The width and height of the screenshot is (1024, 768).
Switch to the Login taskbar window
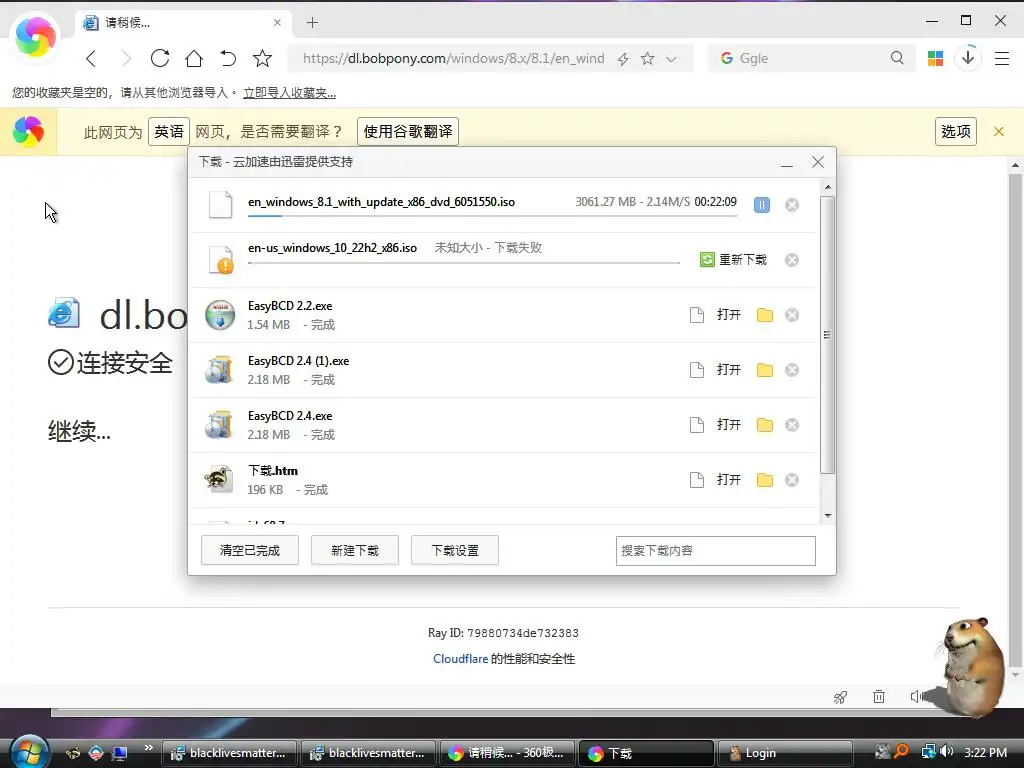[785, 753]
